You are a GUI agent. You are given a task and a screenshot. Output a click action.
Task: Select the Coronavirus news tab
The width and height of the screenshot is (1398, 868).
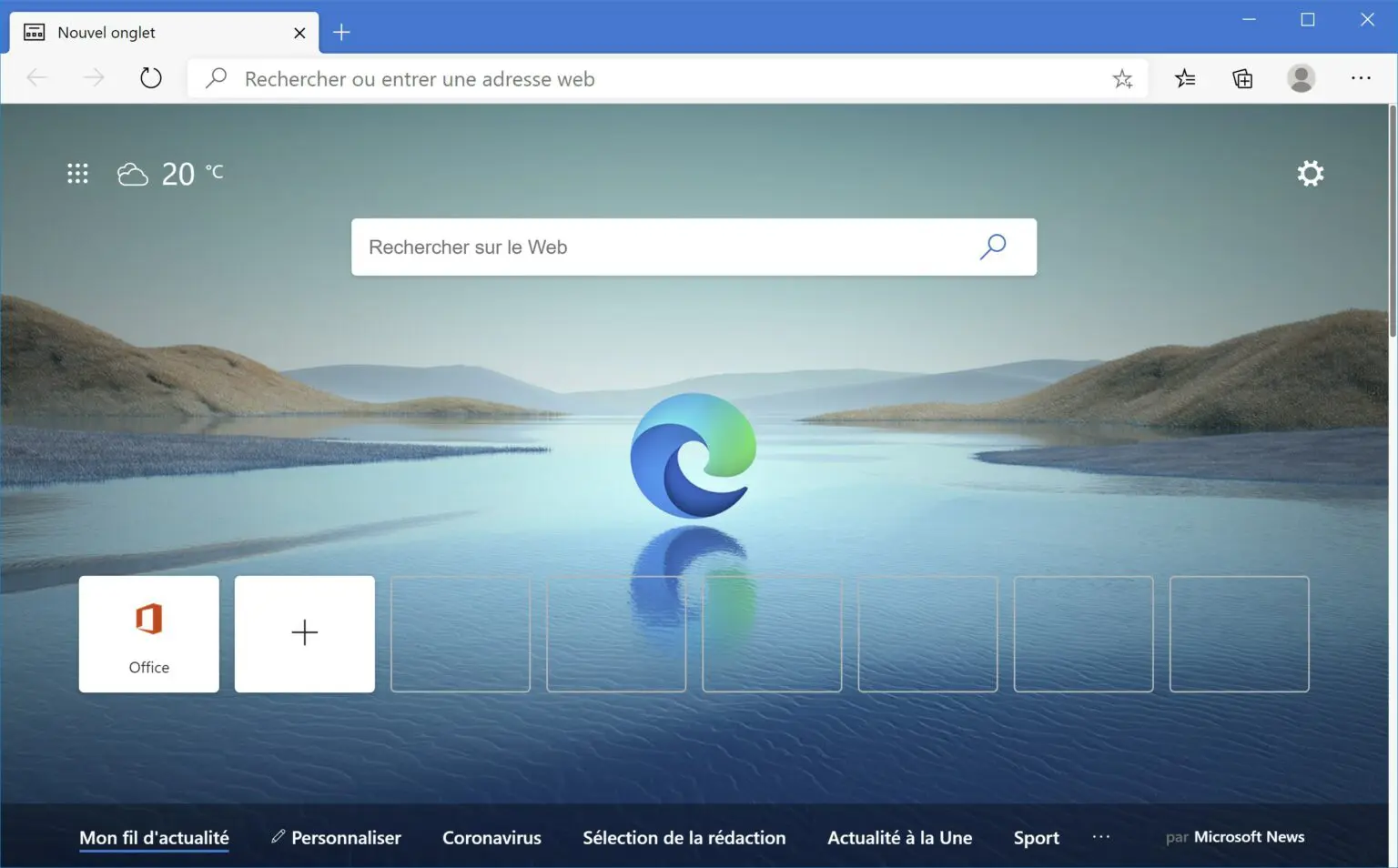tap(491, 838)
